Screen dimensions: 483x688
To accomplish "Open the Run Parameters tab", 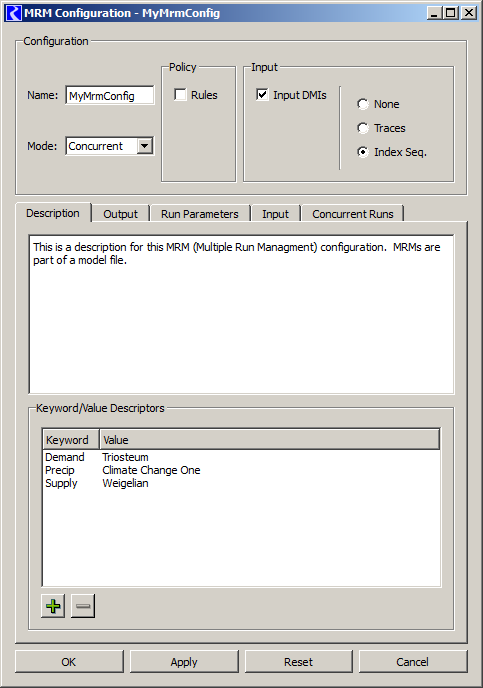I will click(200, 214).
